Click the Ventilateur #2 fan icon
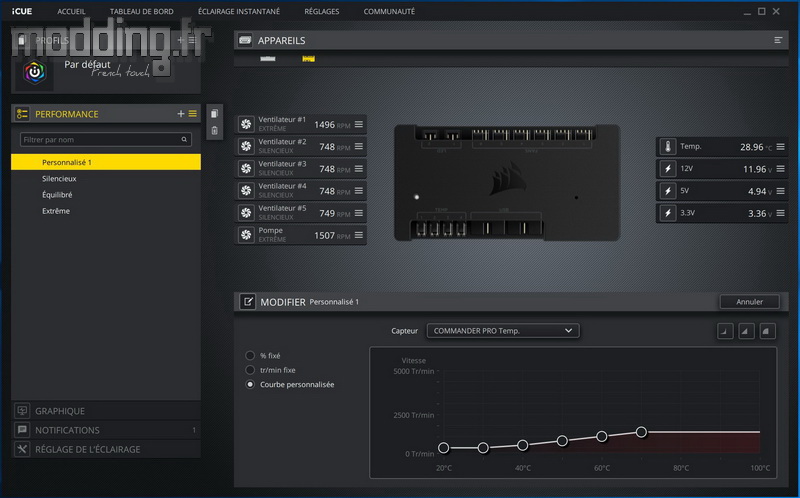The height and width of the screenshot is (498, 800). pyautogui.click(x=246, y=146)
